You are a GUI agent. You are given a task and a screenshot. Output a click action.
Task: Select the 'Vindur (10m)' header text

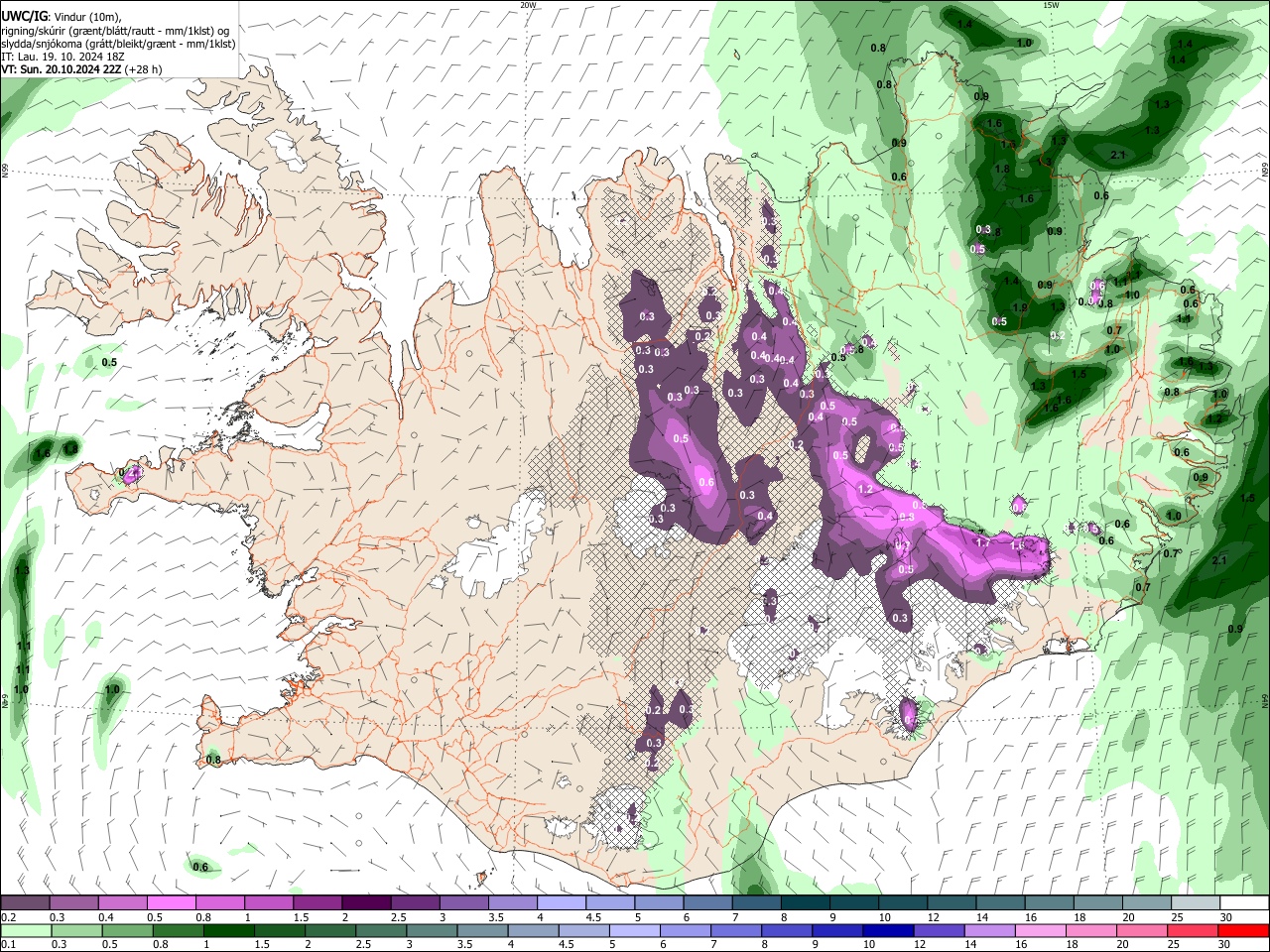(86, 17)
